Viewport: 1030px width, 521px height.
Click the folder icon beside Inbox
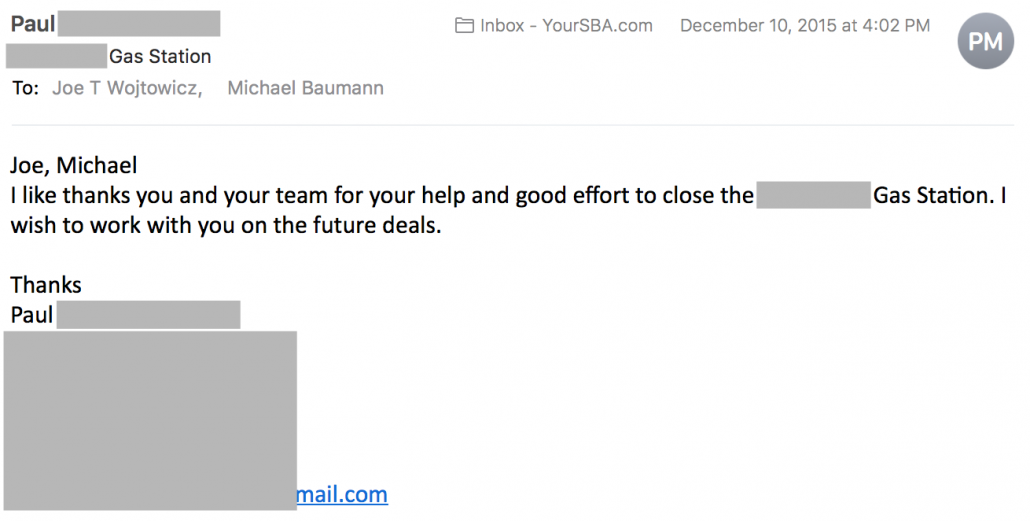pos(464,26)
